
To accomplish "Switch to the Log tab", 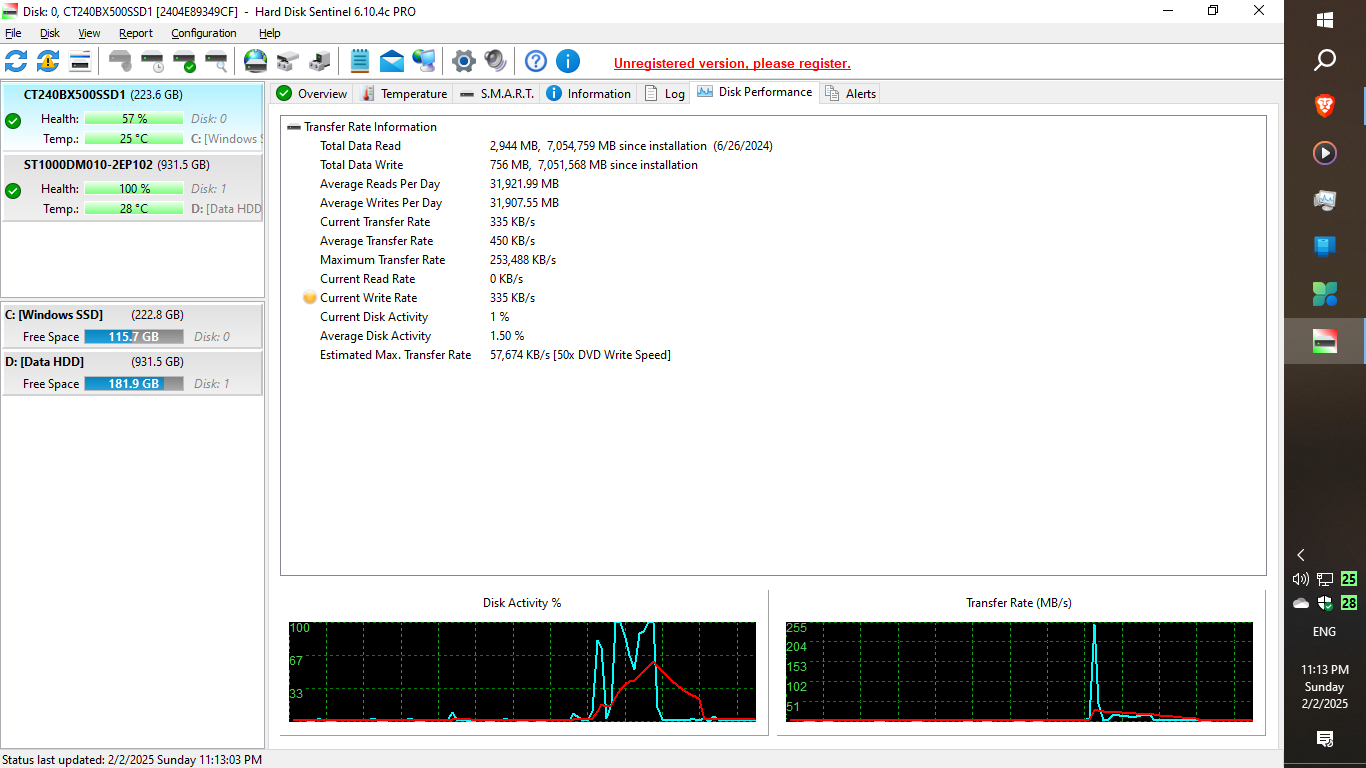I will [664, 93].
